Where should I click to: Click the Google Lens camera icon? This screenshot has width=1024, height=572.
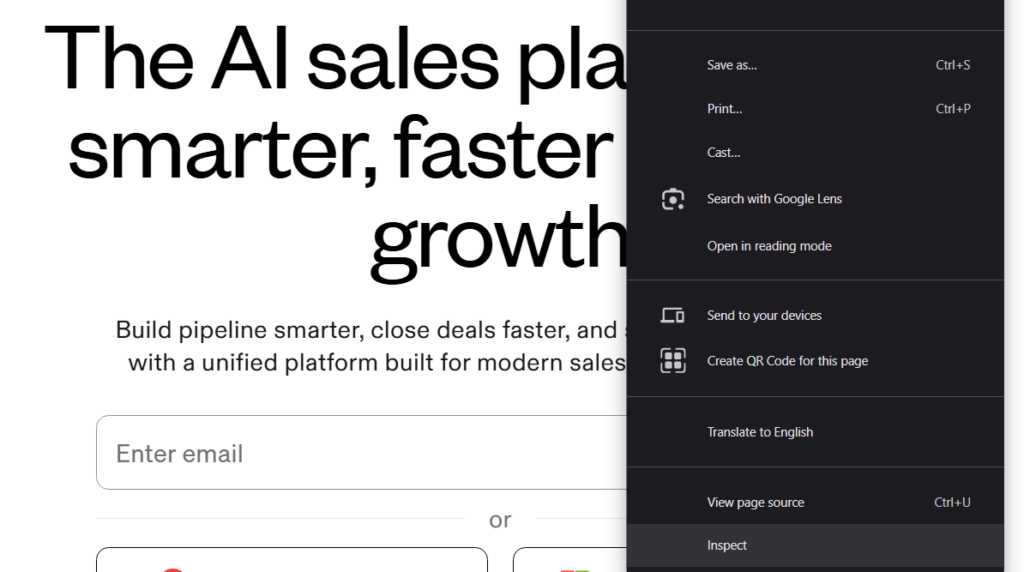point(673,199)
